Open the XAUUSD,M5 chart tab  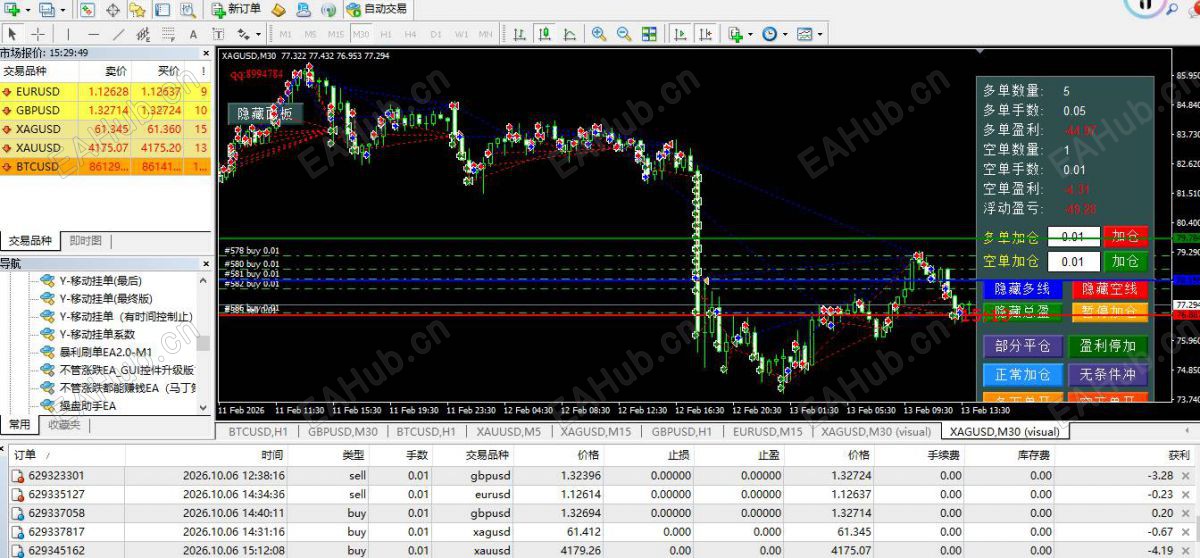[509, 431]
